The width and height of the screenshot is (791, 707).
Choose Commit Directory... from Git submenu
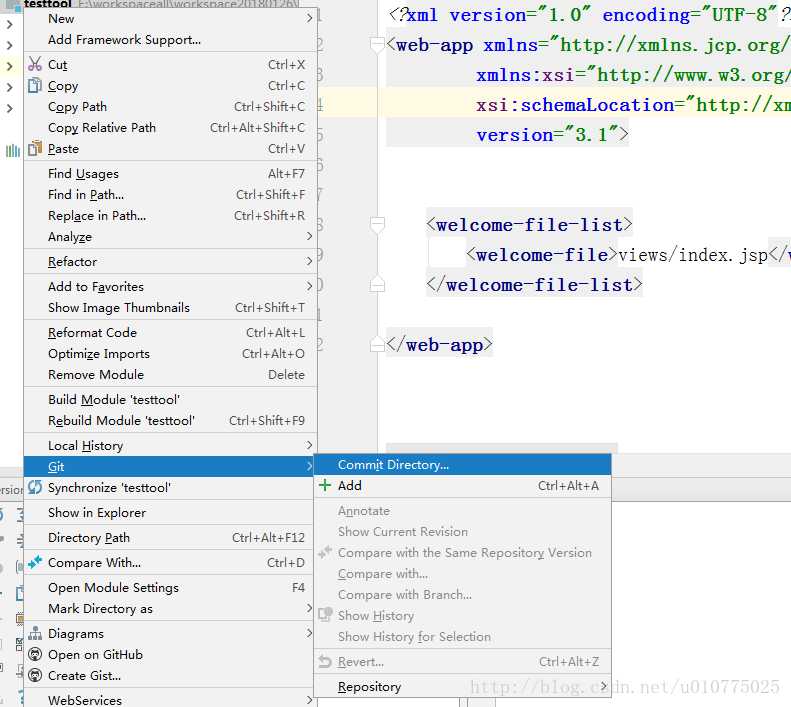click(x=463, y=464)
